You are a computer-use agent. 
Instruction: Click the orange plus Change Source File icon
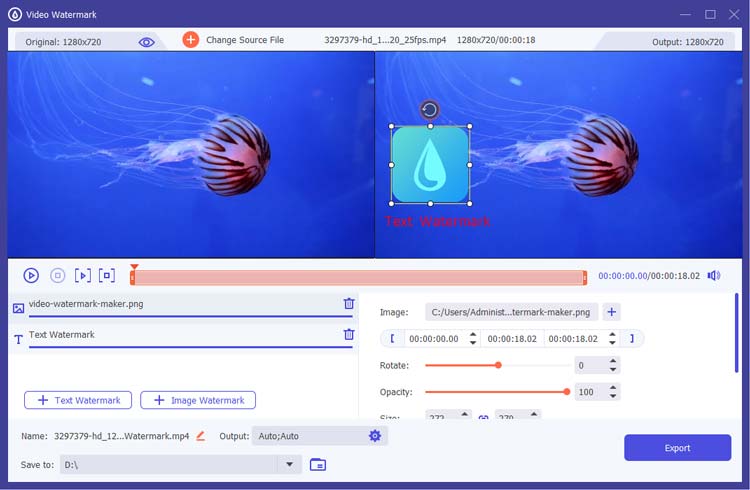click(x=190, y=40)
